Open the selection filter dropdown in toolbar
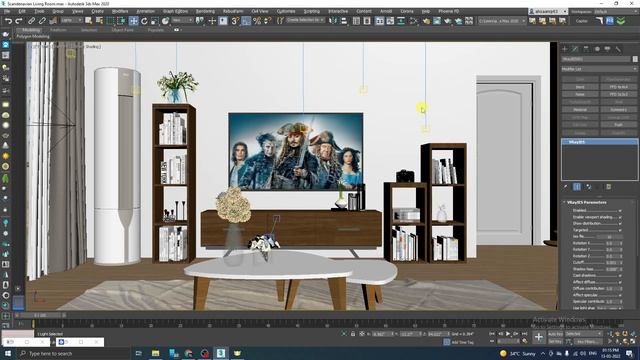 (x=71, y=20)
